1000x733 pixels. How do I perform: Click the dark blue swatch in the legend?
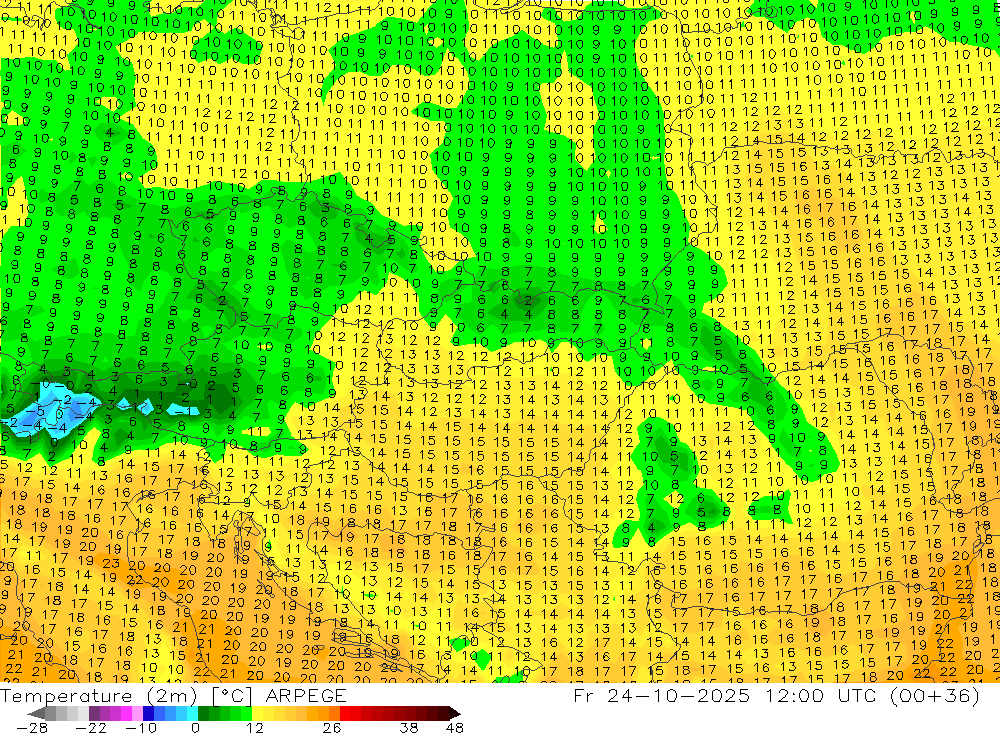pyautogui.click(x=148, y=714)
